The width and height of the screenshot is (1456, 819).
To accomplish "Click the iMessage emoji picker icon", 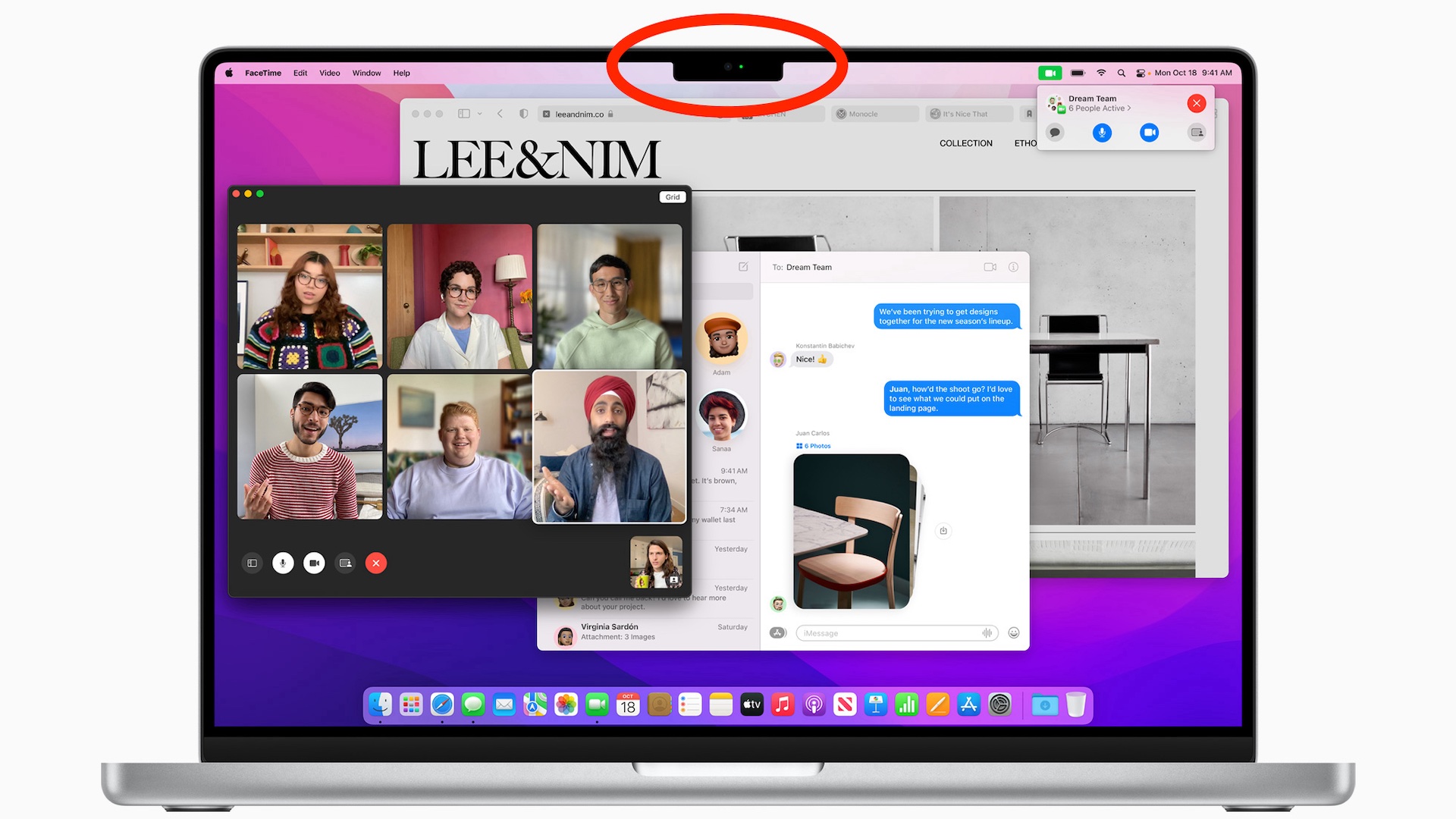I will click(1014, 633).
